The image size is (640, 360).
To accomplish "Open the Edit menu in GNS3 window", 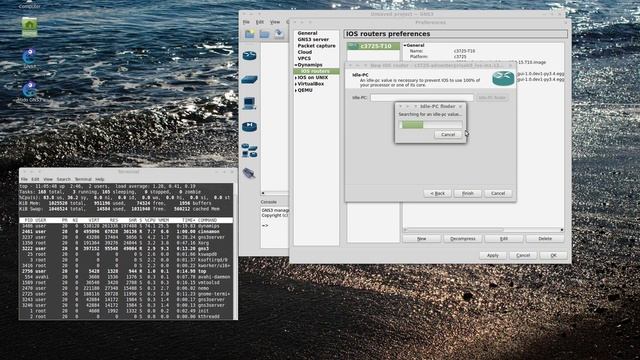I will tap(260, 22).
